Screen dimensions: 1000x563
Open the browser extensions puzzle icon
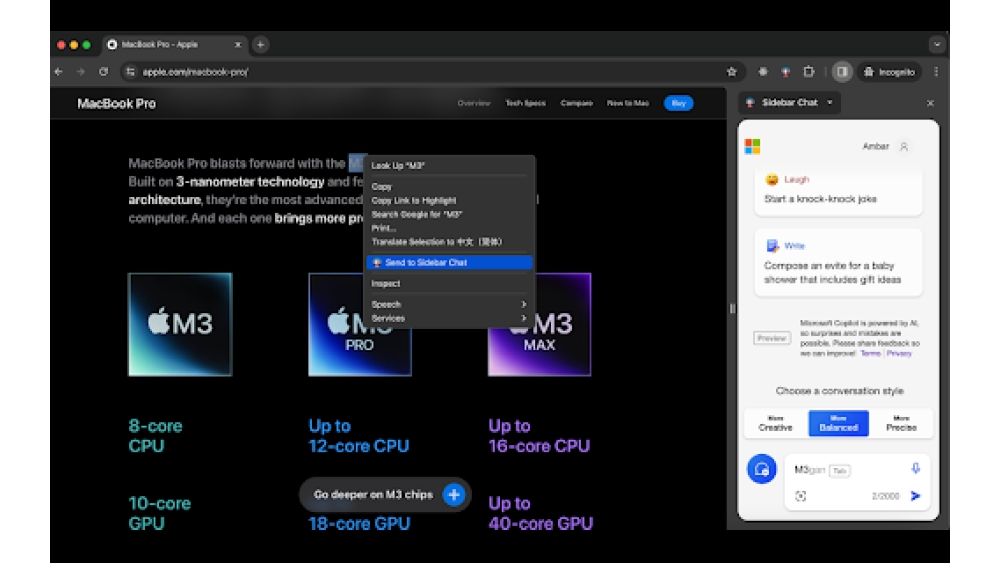tap(809, 72)
